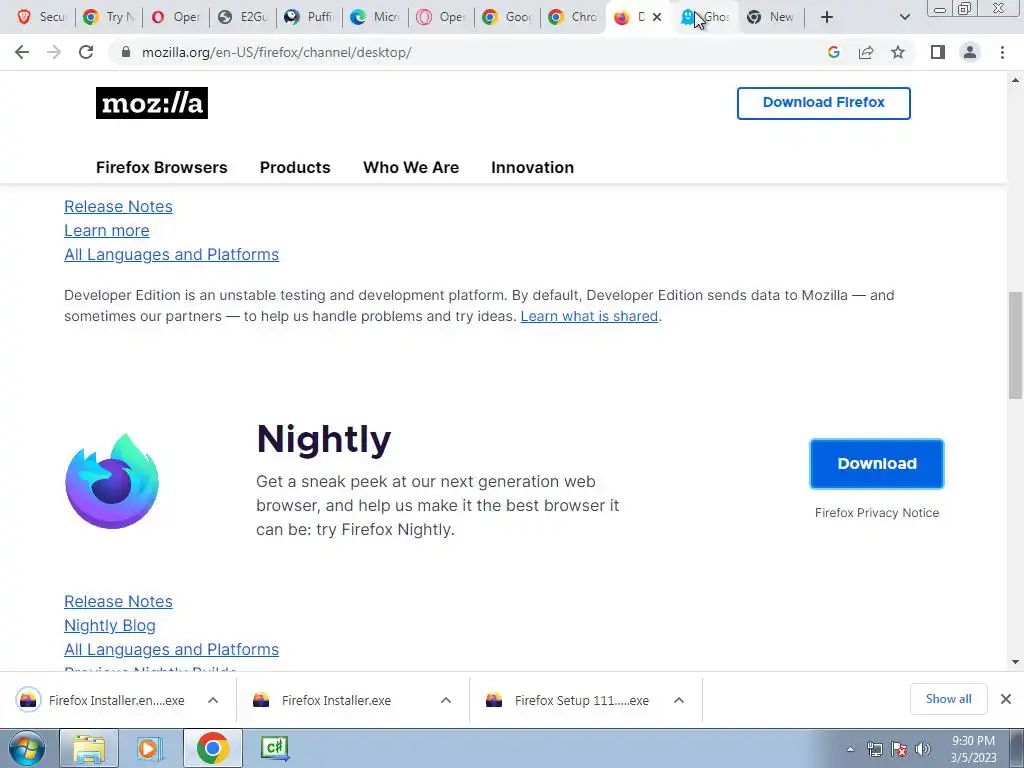Open a new tab with plus button

827,17
